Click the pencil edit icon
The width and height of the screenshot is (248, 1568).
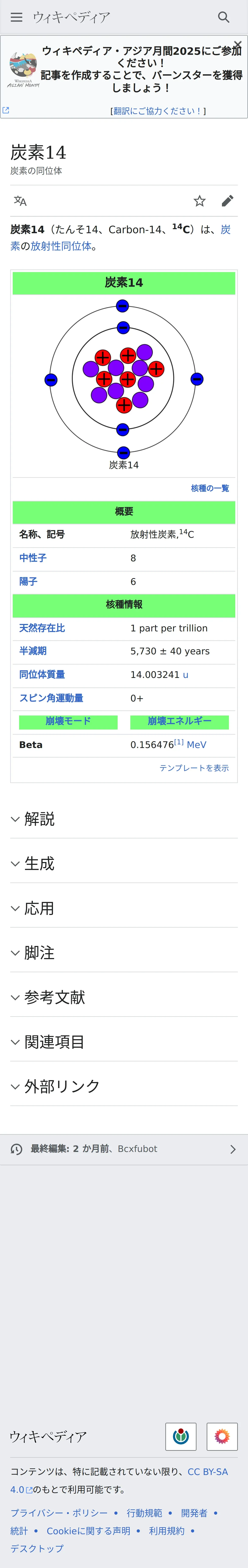tap(227, 201)
